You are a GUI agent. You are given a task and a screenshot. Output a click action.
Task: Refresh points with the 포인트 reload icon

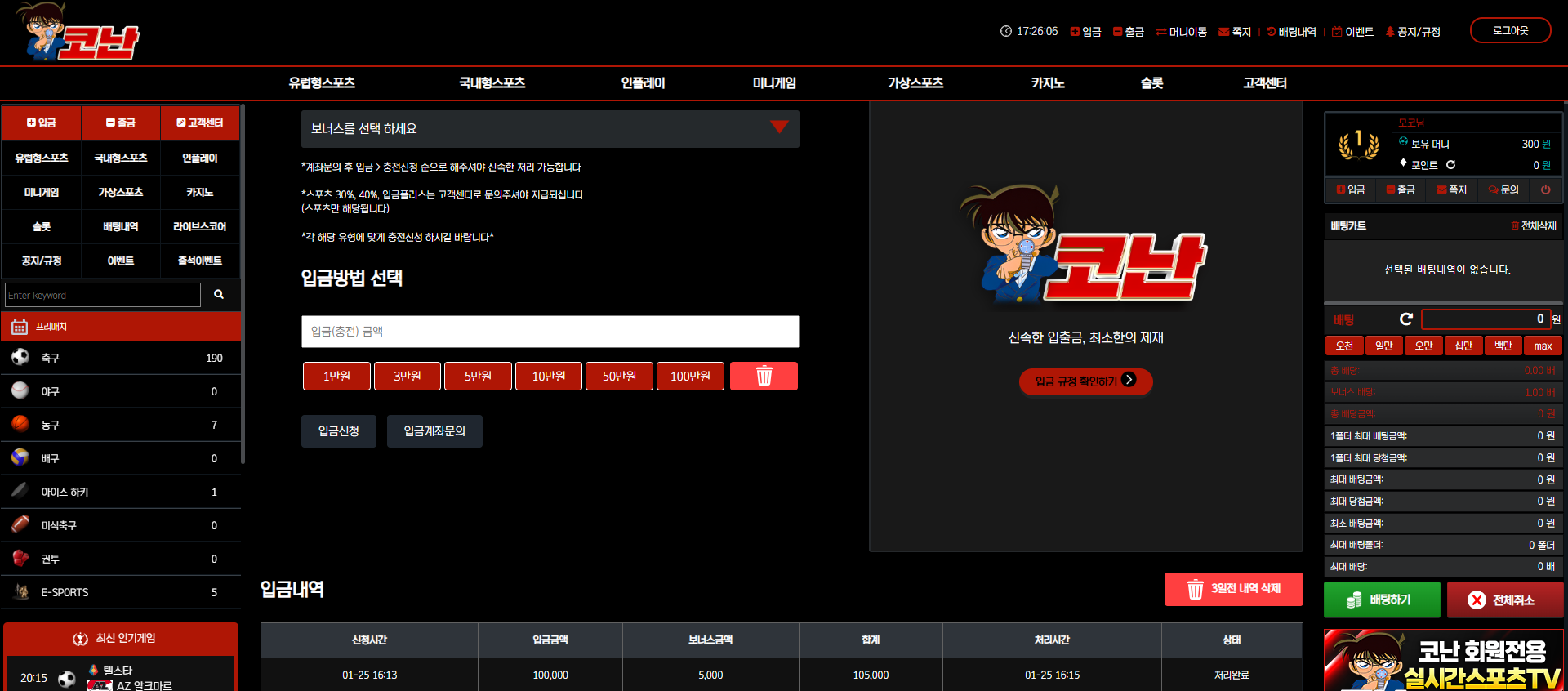pyautogui.click(x=1451, y=165)
